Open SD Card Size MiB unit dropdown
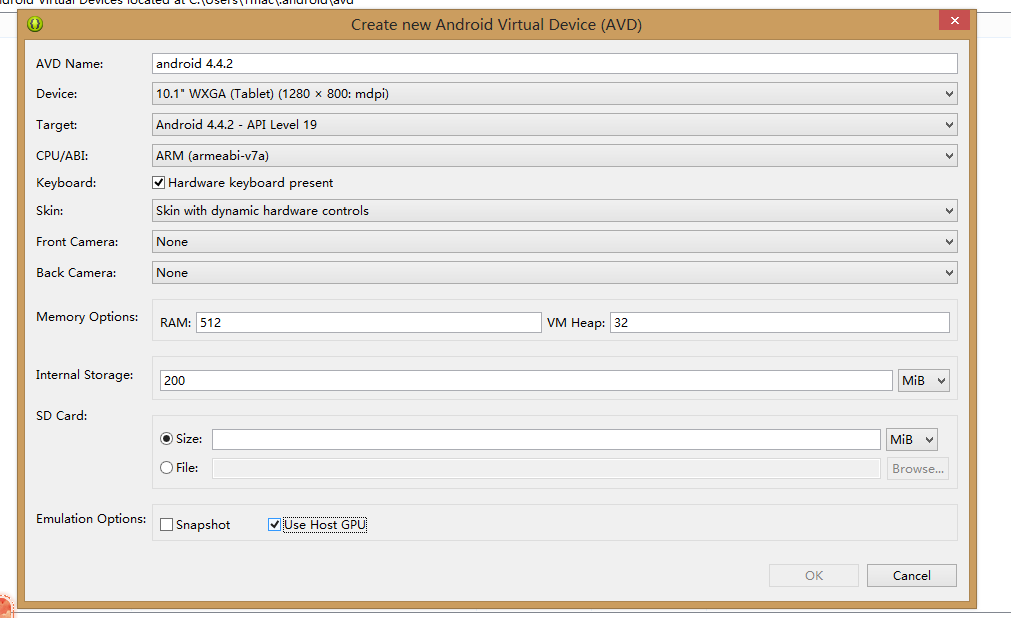Viewport: 1011px width, 618px height. (912, 439)
